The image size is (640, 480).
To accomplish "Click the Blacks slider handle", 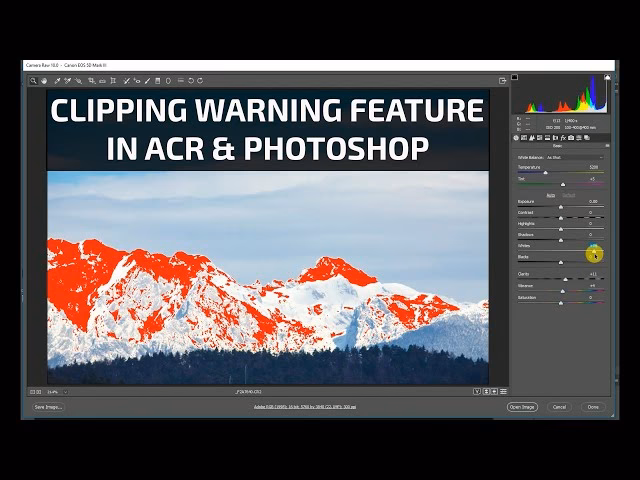I will point(561,262).
